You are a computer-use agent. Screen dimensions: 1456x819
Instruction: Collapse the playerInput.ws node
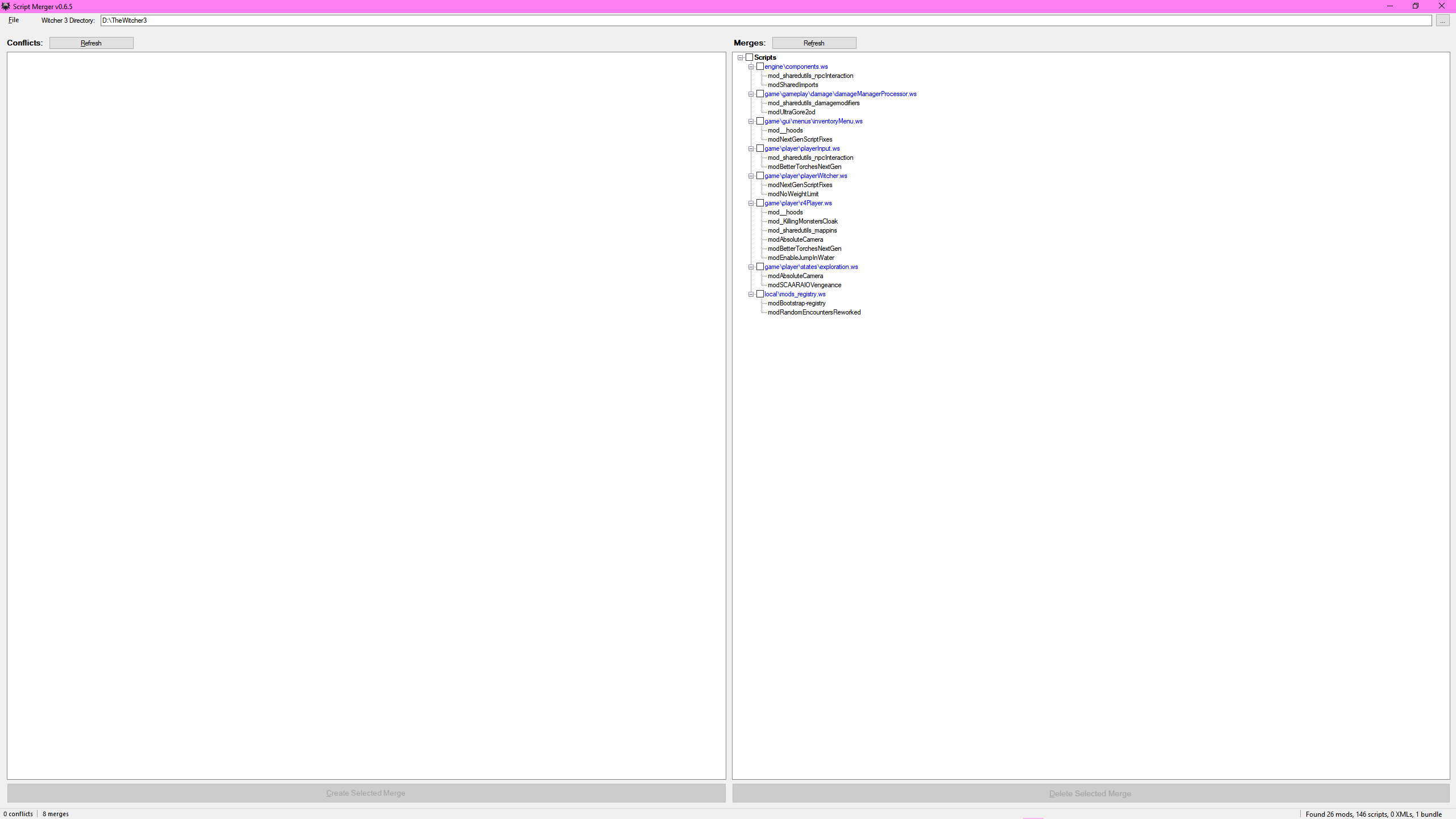coord(751,148)
